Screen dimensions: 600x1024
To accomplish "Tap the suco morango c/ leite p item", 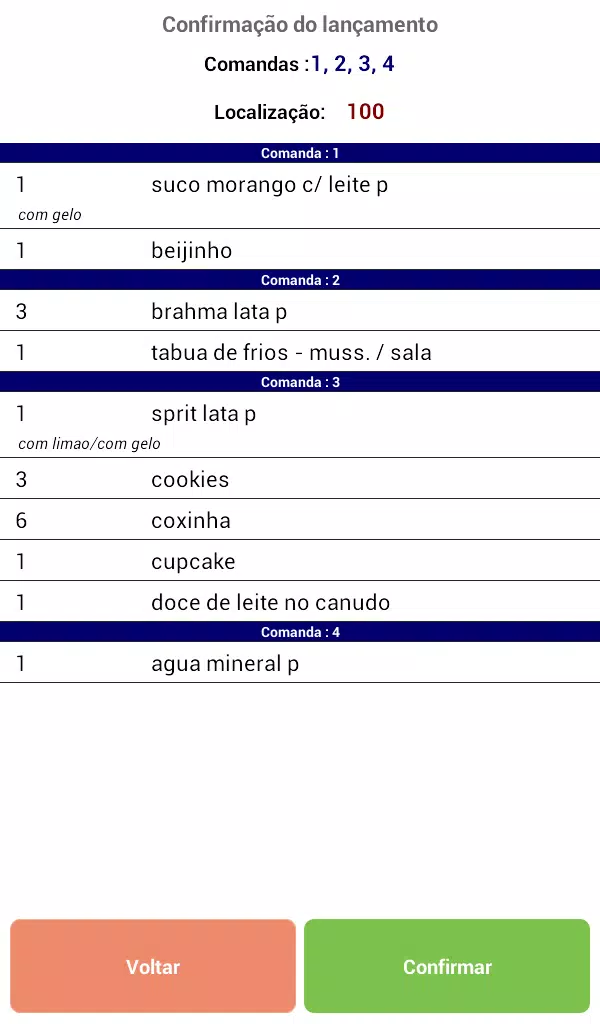I will tap(300, 195).
